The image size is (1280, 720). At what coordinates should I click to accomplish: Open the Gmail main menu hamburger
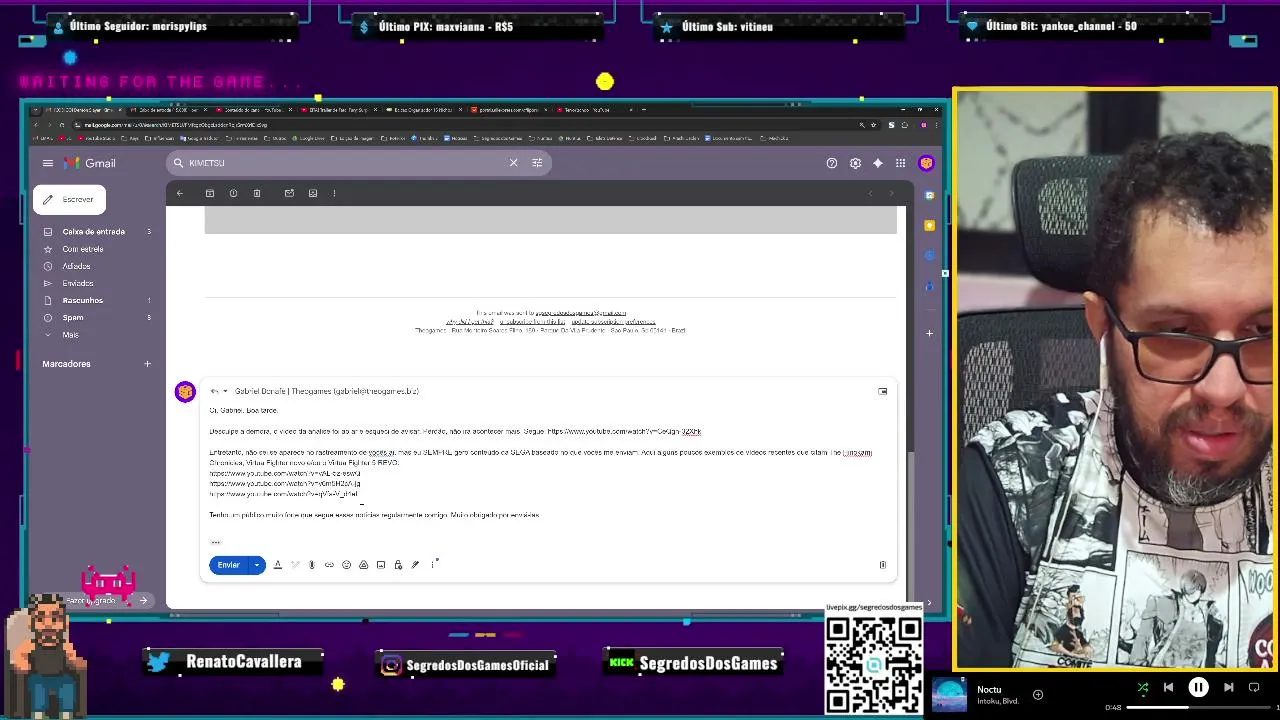coord(47,163)
